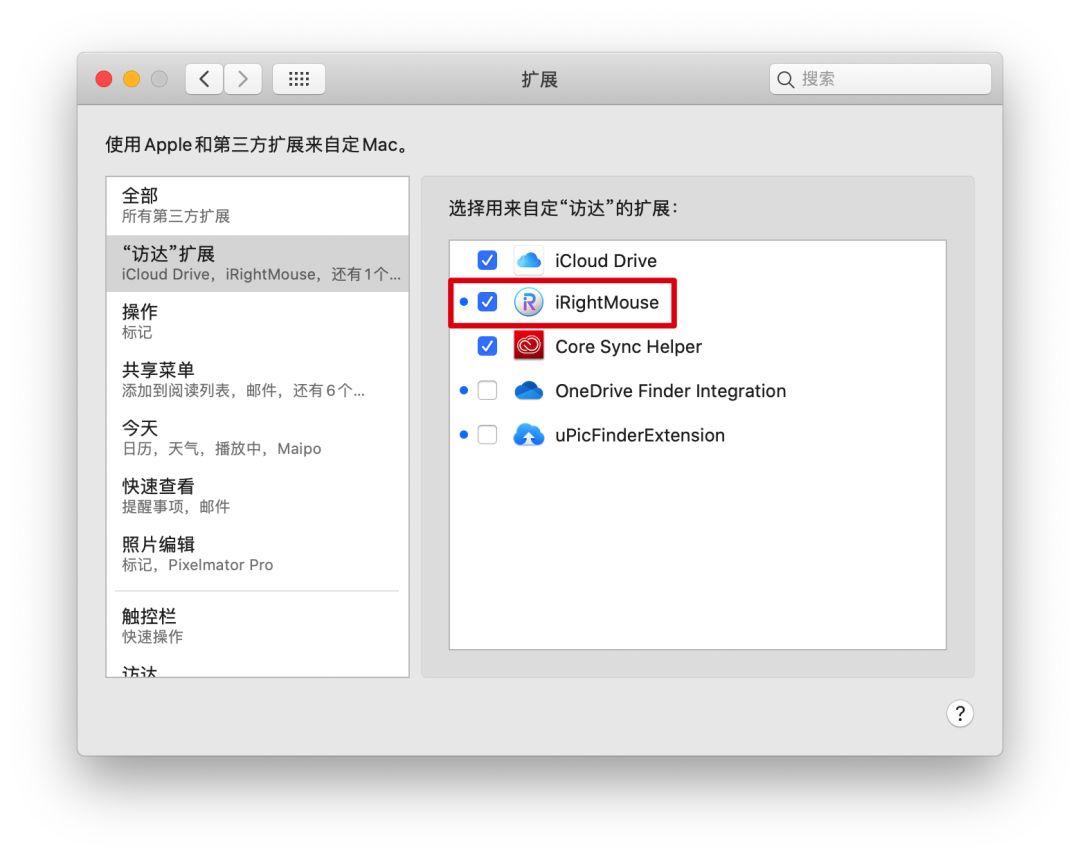Disable the iRightMouse extension checkbox

[487, 302]
